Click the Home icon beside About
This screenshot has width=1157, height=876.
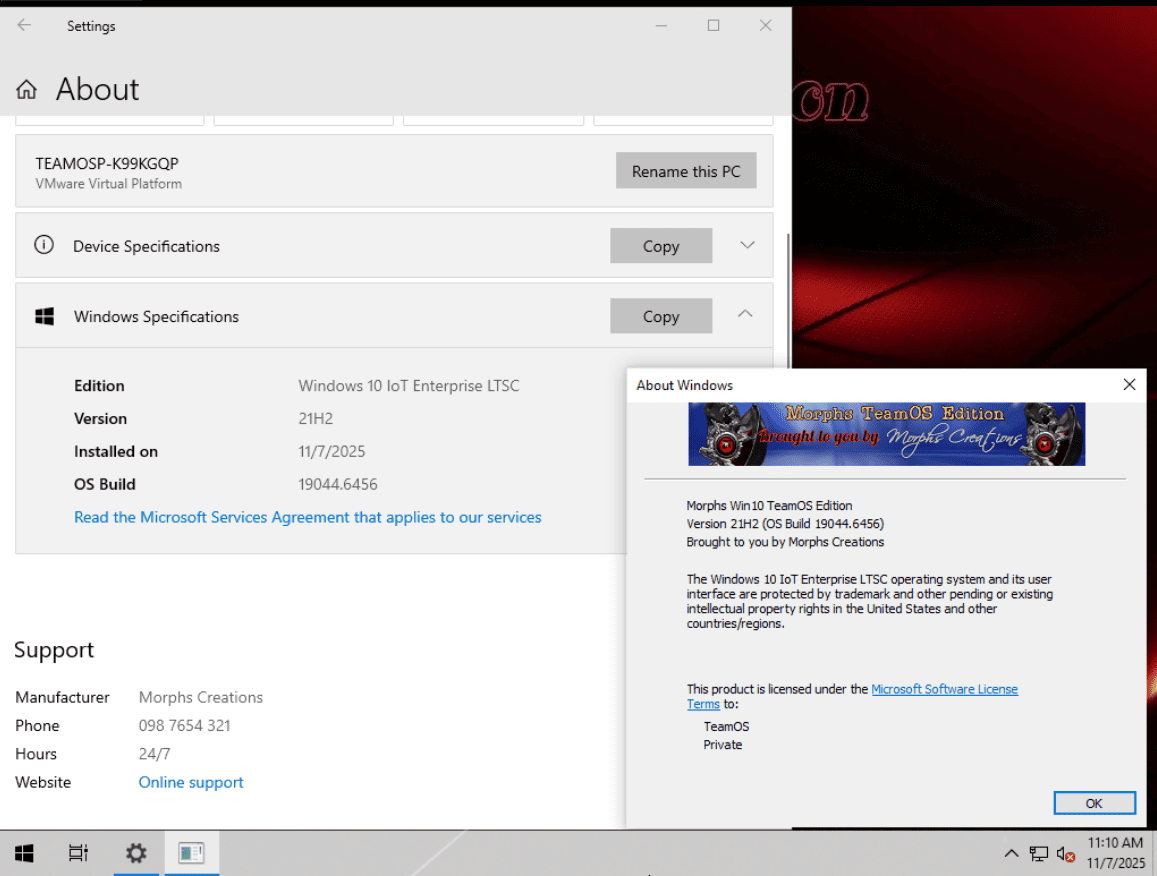tap(27, 90)
